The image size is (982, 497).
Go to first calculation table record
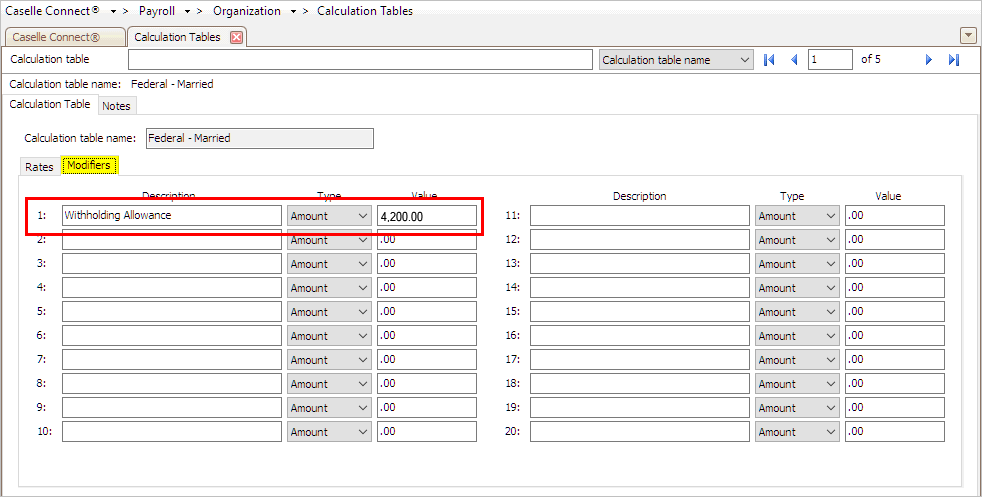pyautogui.click(x=769, y=60)
